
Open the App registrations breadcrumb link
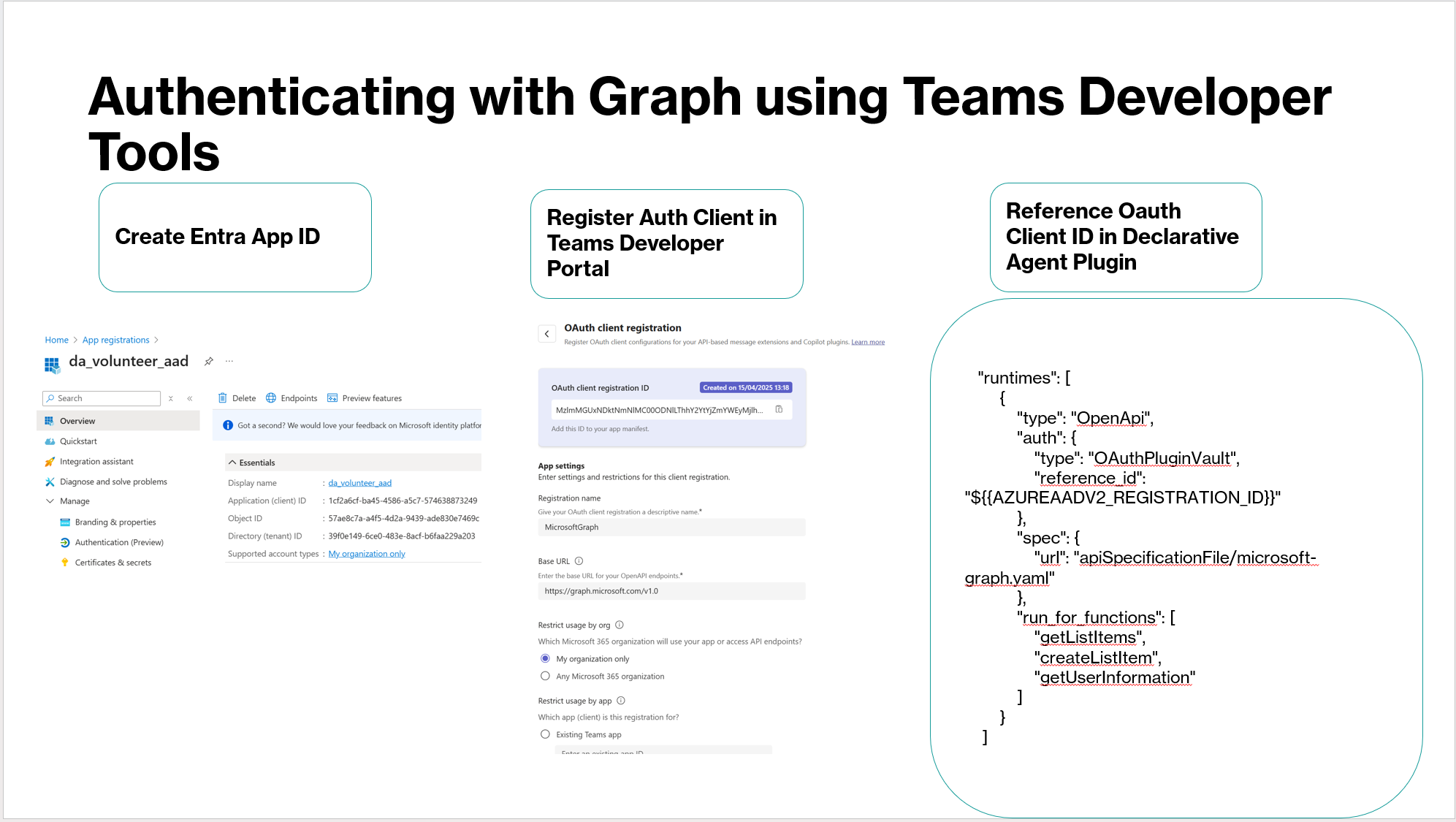pyautogui.click(x=115, y=340)
